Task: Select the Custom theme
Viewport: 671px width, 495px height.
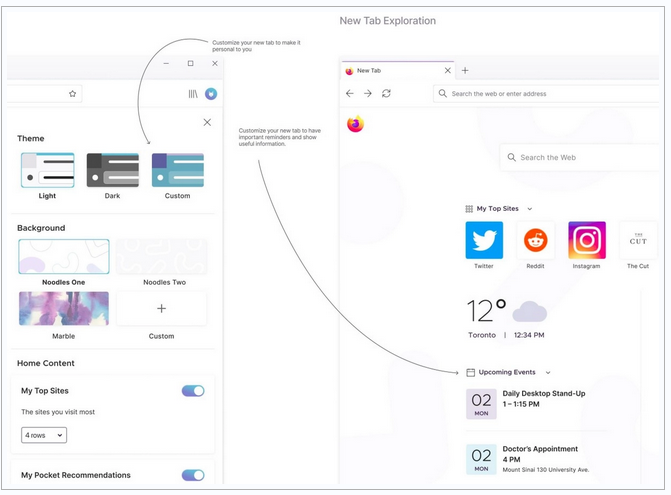Action: [x=178, y=170]
